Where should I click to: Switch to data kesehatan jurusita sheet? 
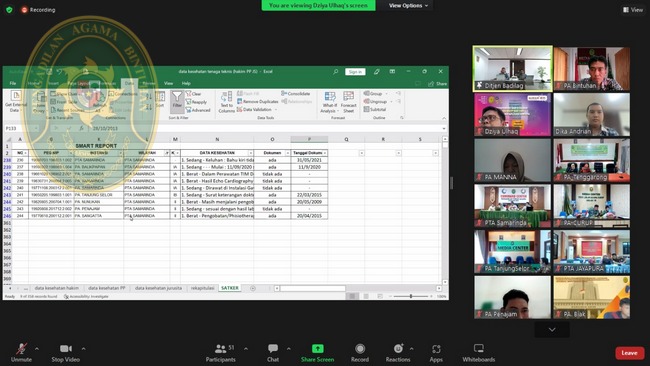[158, 288]
